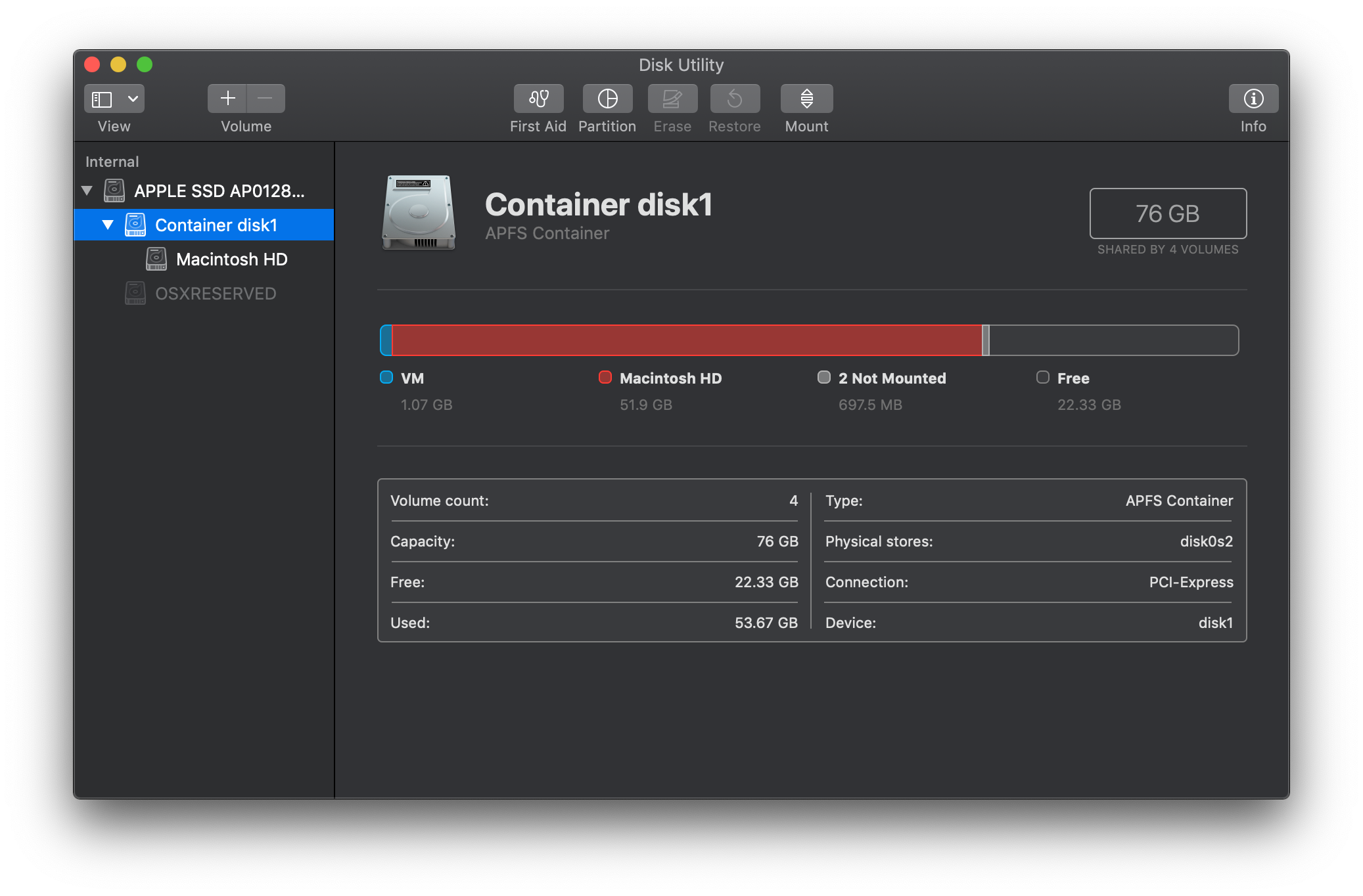Click the Physical stores disk0s2 value

click(x=1206, y=541)
